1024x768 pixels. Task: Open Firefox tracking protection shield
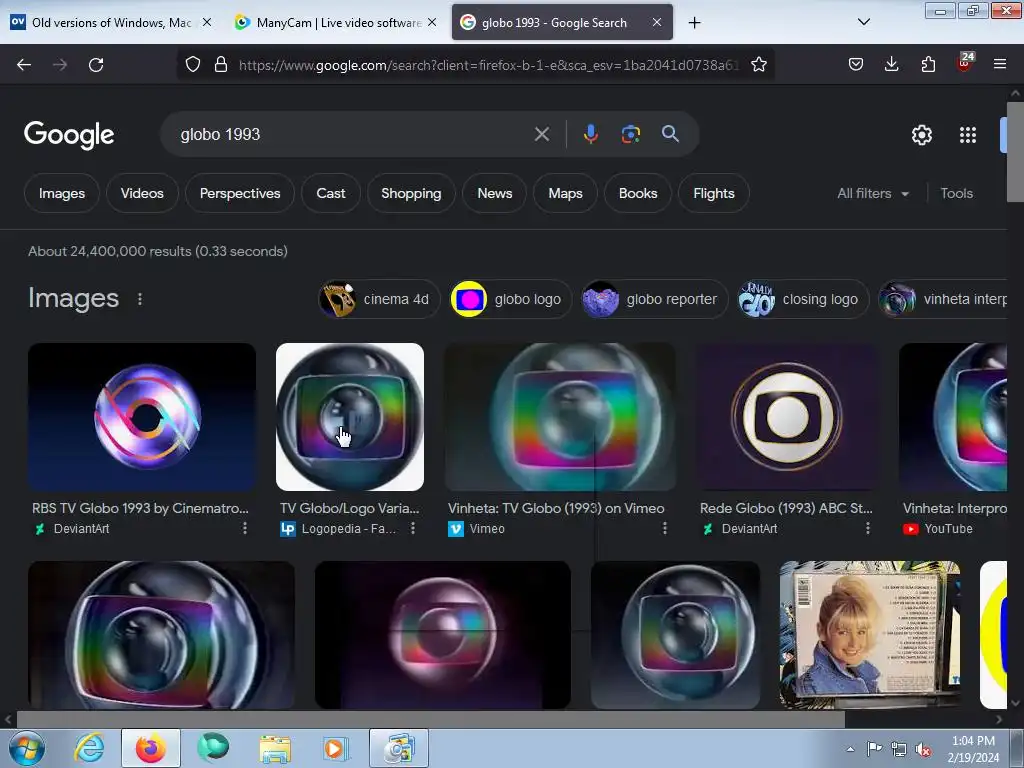click(x=193, y=64)
